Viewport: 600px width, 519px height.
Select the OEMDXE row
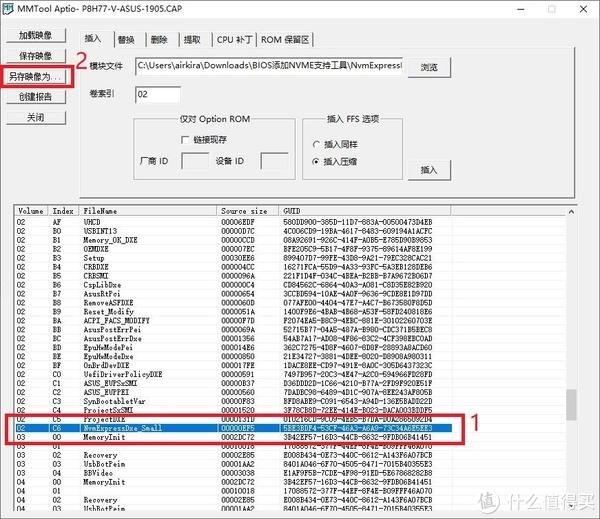(x=233, y=249)
